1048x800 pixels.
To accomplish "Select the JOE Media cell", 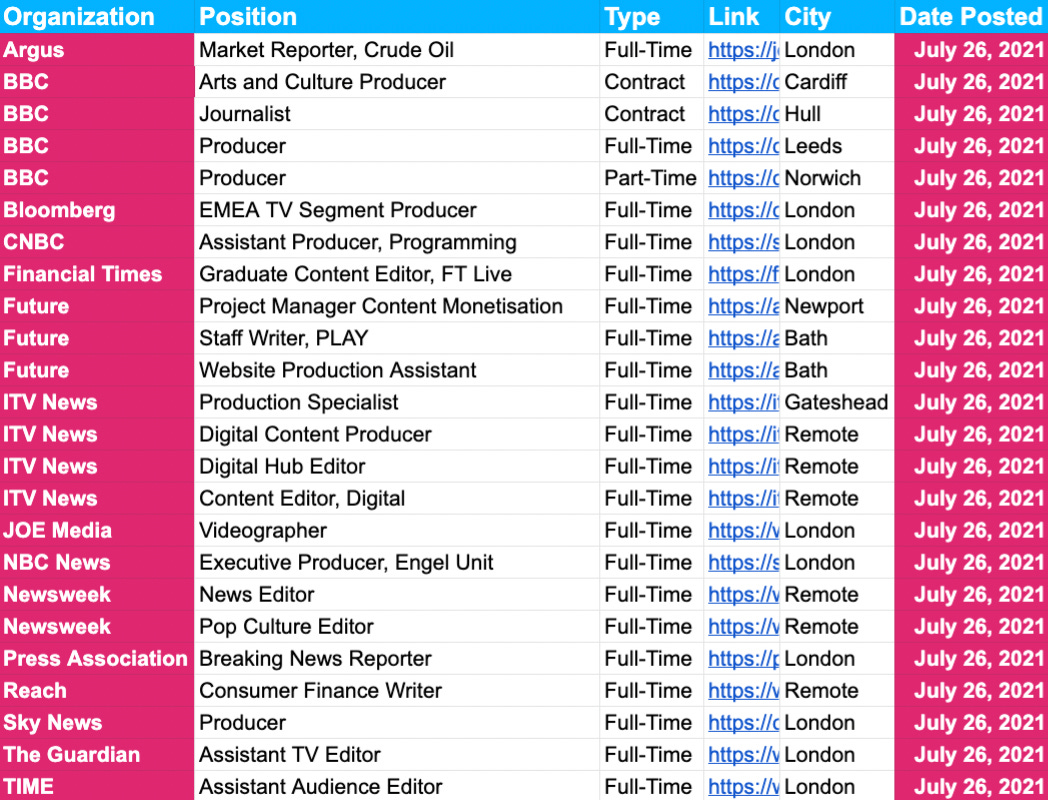I will pyautogui.click(x=97, y=531).
